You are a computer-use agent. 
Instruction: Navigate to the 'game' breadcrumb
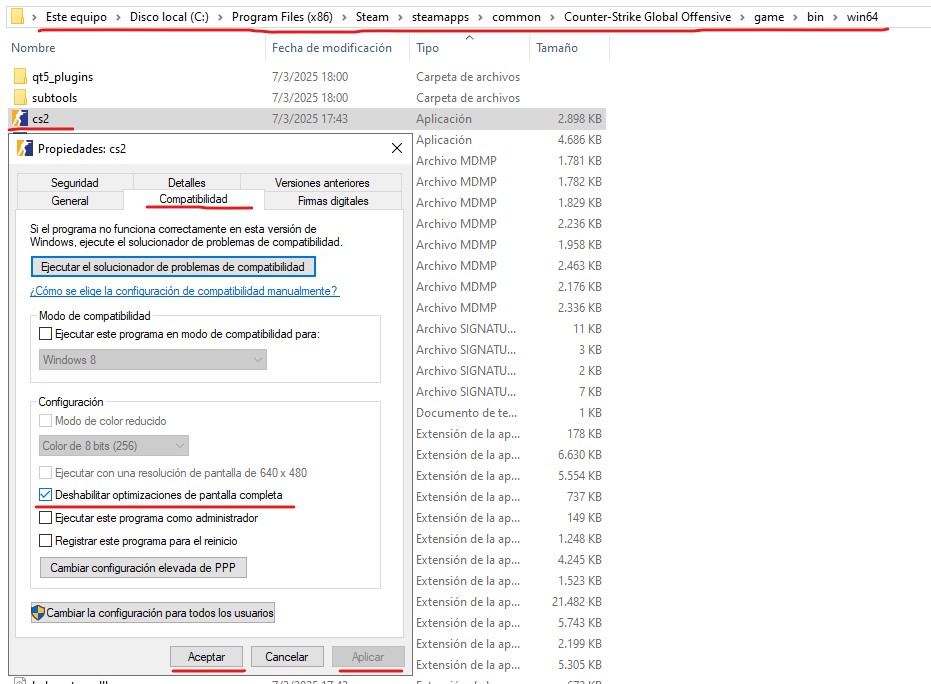769,17
